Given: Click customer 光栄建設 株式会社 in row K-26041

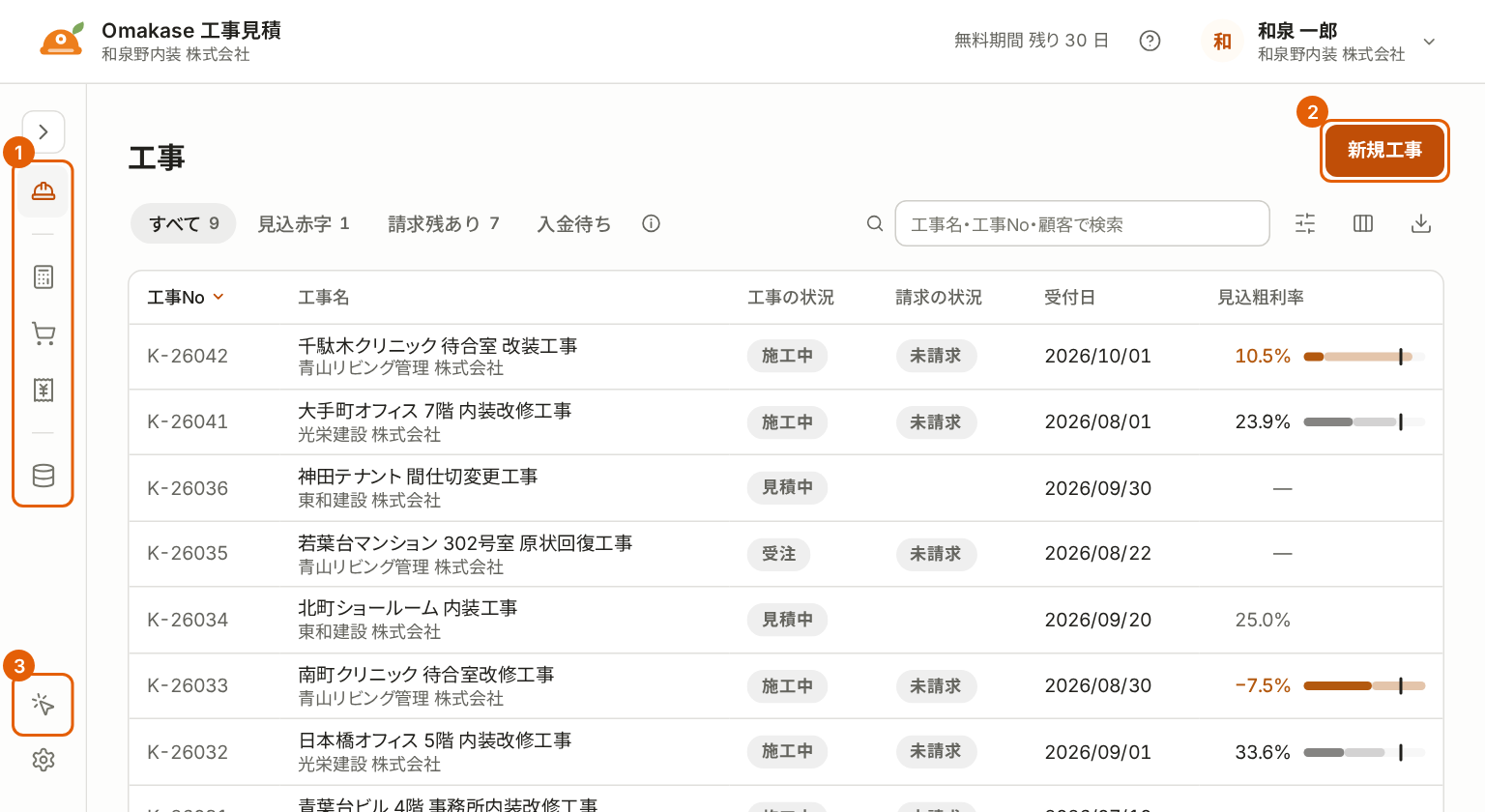Looking at the screenshot, I should pyautogui.click(x=369, y=435).
